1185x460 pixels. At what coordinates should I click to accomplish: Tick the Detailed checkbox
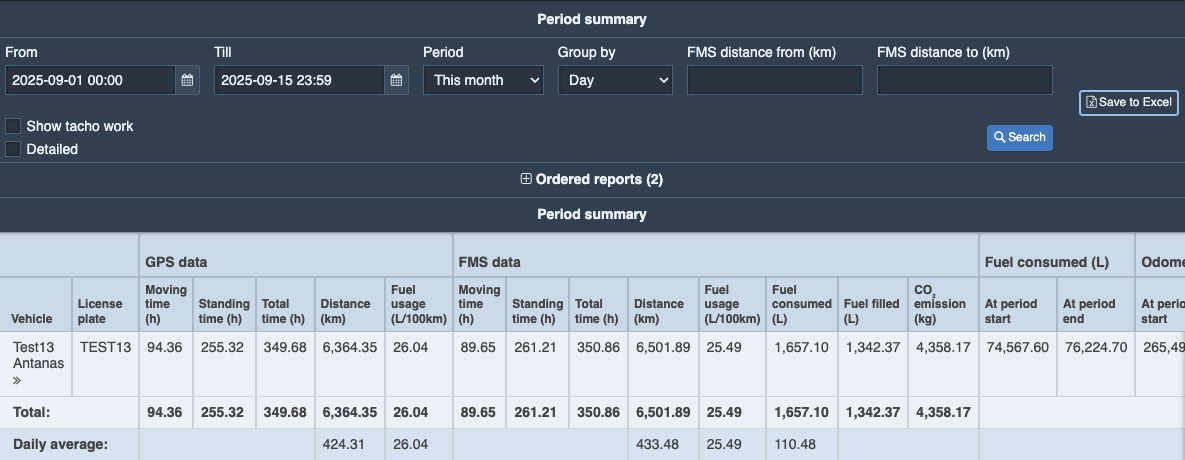[13, 149]
